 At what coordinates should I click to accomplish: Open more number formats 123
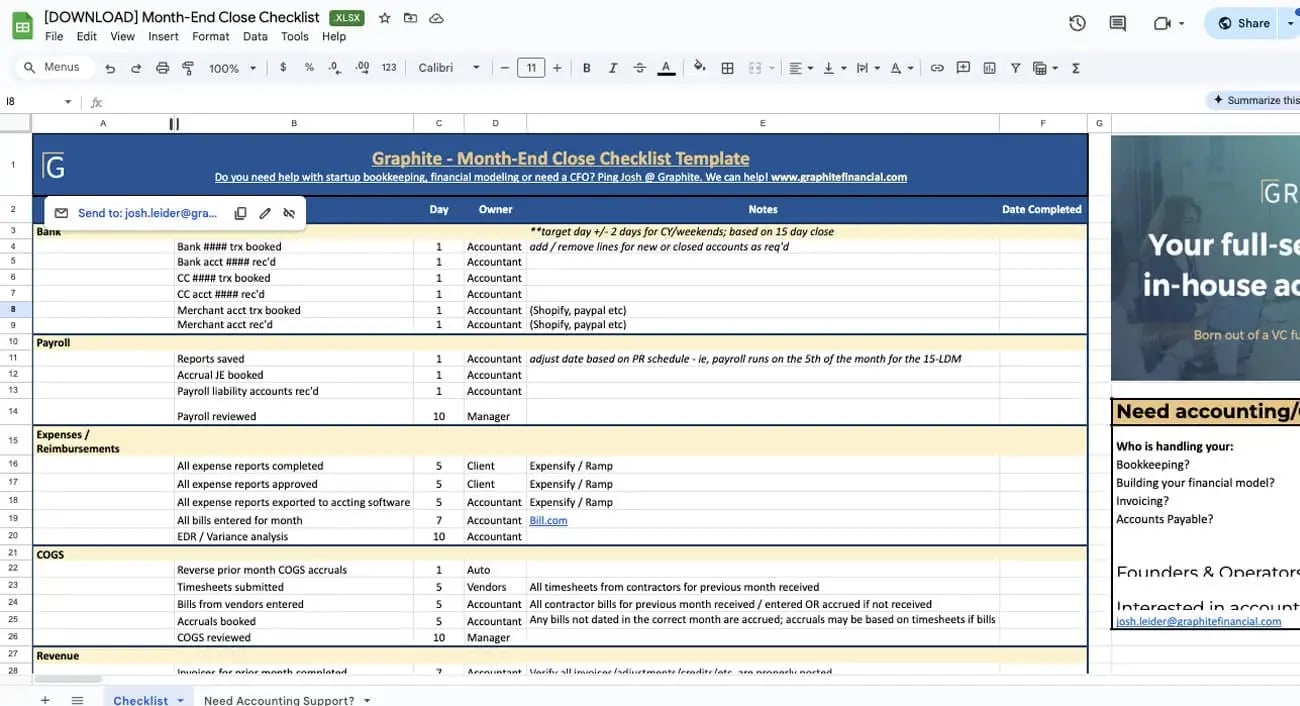click(389, 68)
